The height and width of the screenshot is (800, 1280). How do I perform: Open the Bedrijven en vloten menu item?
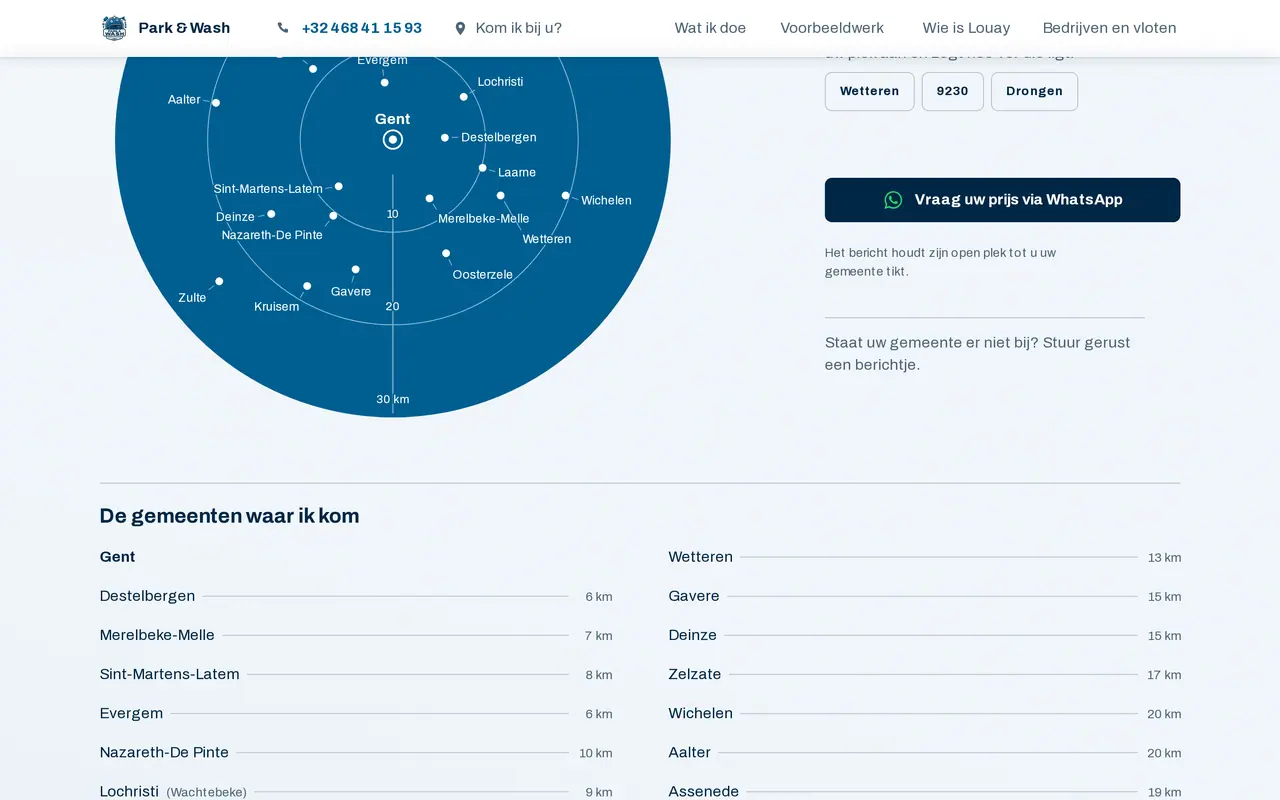pos(1109,28)
